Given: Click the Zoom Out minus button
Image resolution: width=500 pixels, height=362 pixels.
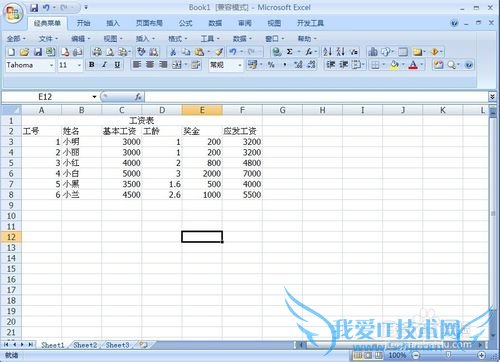Looking at the screenshot, I should pos(416,355).
